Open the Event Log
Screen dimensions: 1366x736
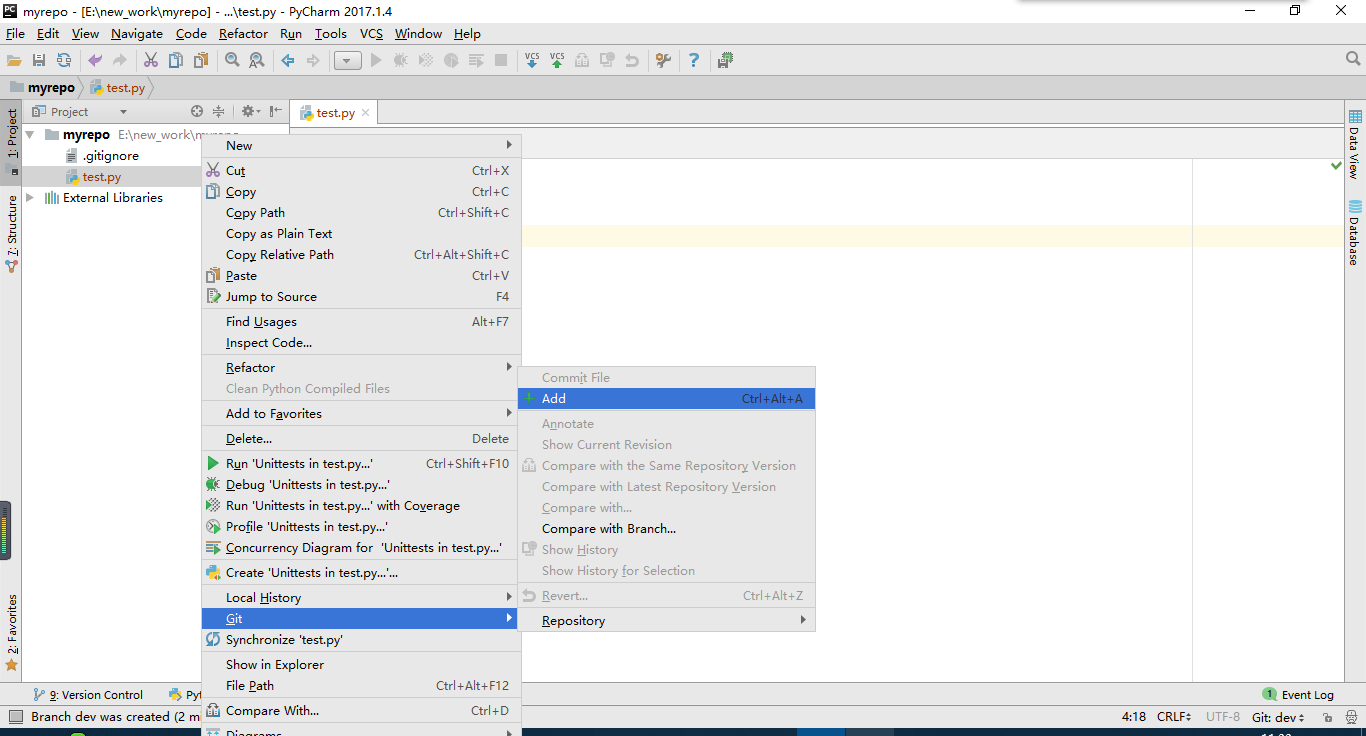pyautogui.click(x=1298, y=694)
